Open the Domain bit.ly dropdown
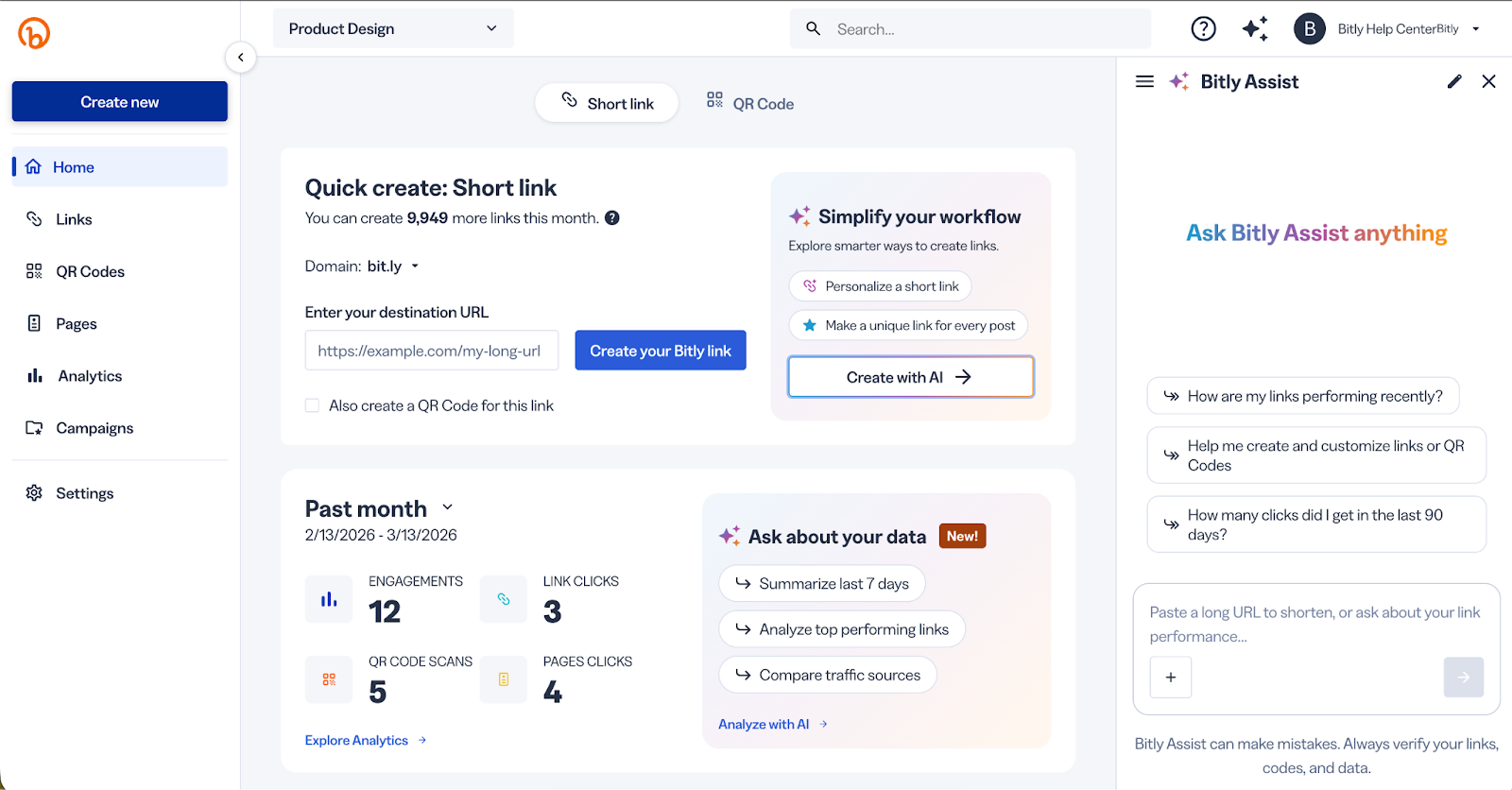Image resolution: width=1512 pixels, height=790 pixels. coord(393,266)
